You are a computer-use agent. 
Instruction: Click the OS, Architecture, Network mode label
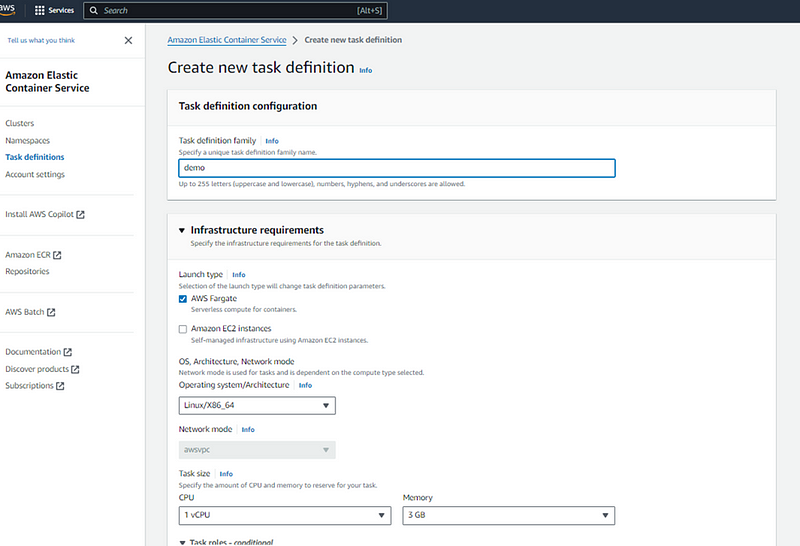point(236,362)
